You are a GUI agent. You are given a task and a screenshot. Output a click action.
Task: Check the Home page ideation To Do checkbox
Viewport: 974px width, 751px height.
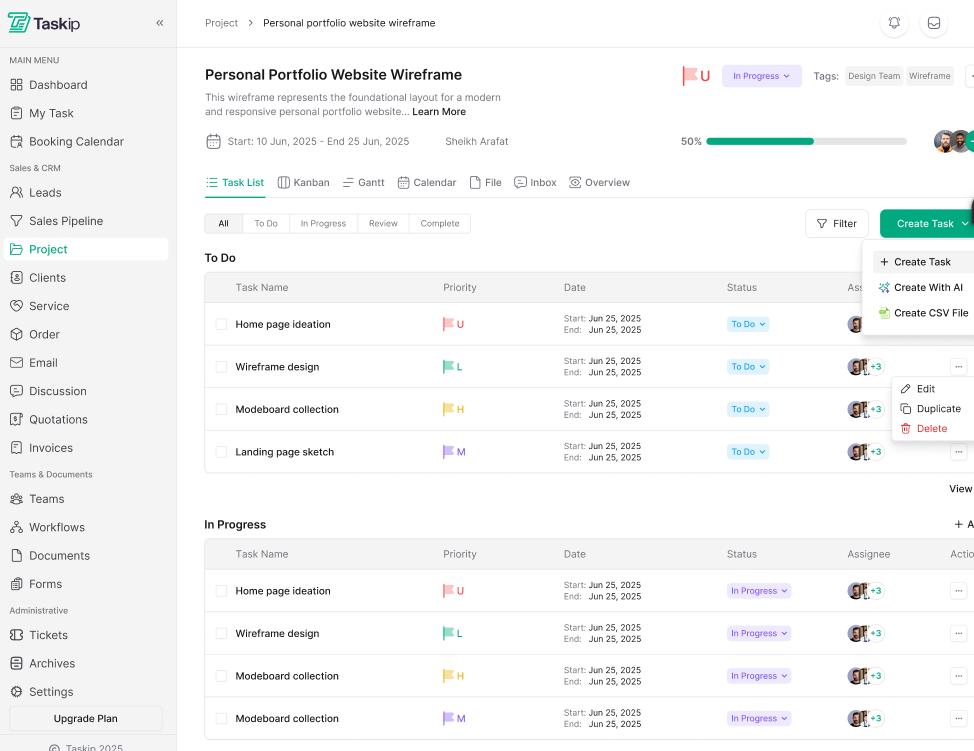pyautogui.click(x=221, y=325)
